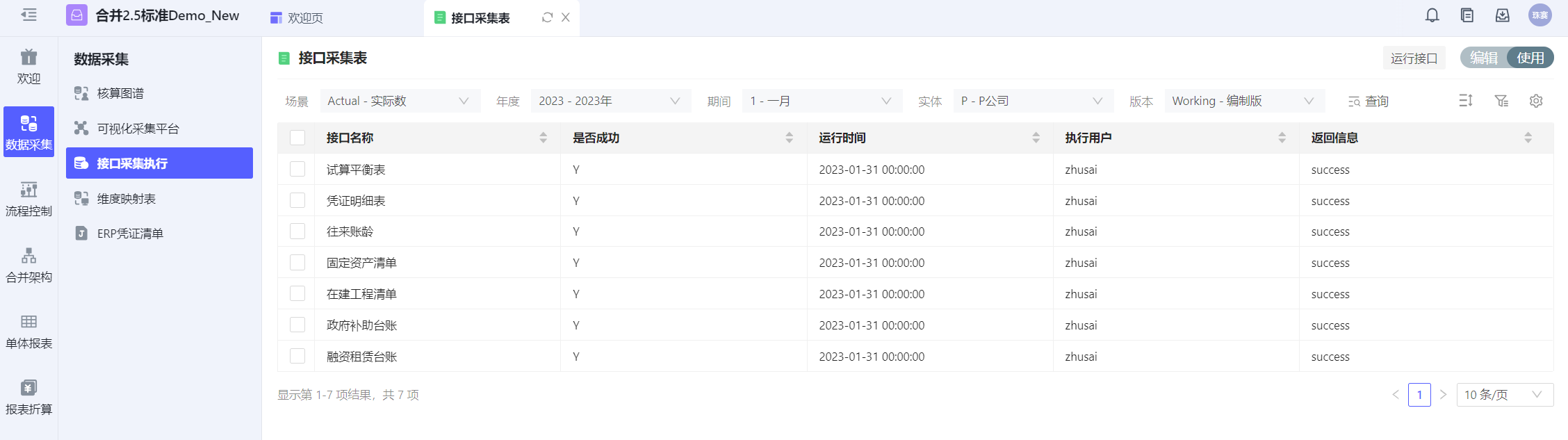Switch to the 欢迎页 tab

[x=297, y=17]
